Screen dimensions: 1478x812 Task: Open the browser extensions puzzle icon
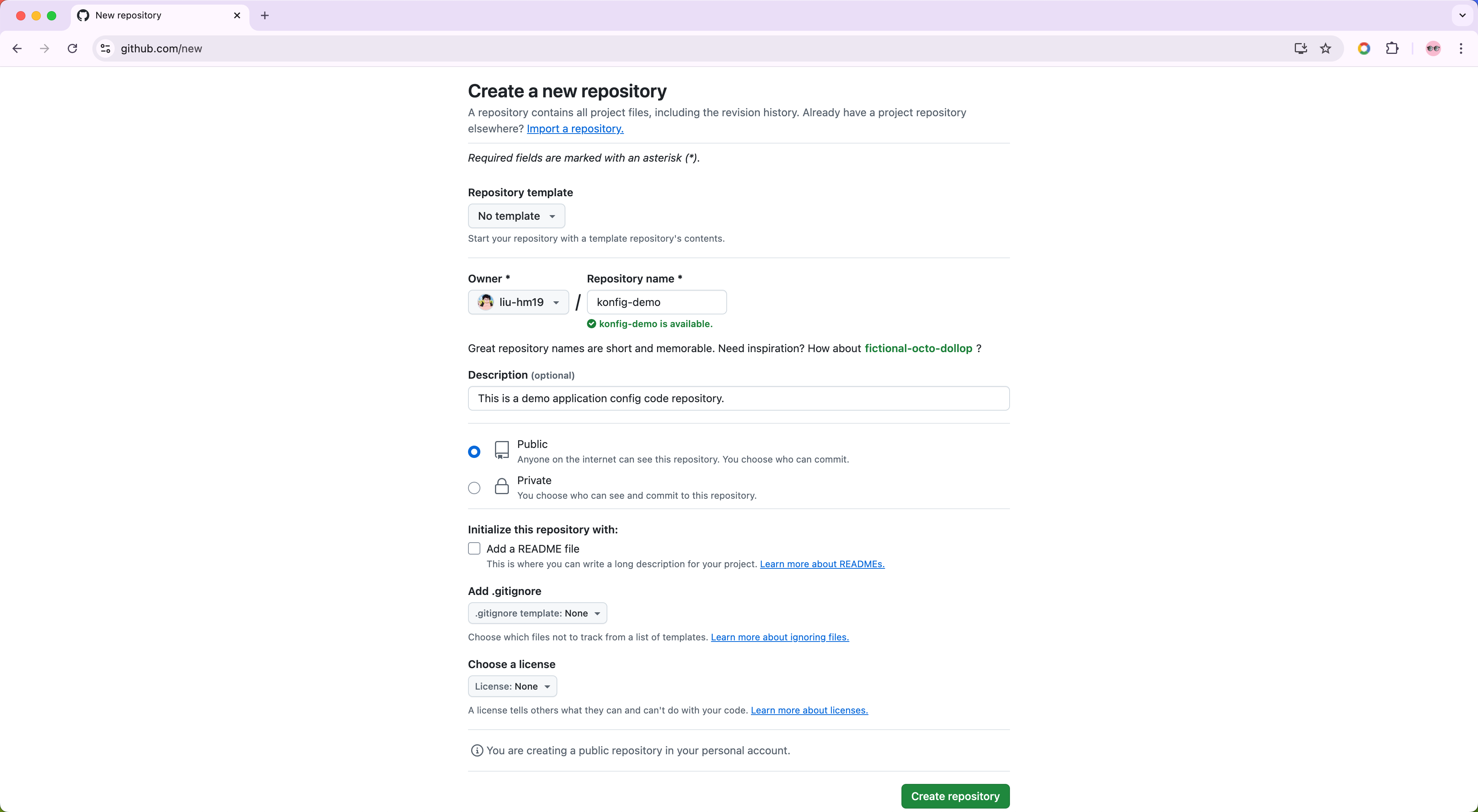(x=1392, y=49)
